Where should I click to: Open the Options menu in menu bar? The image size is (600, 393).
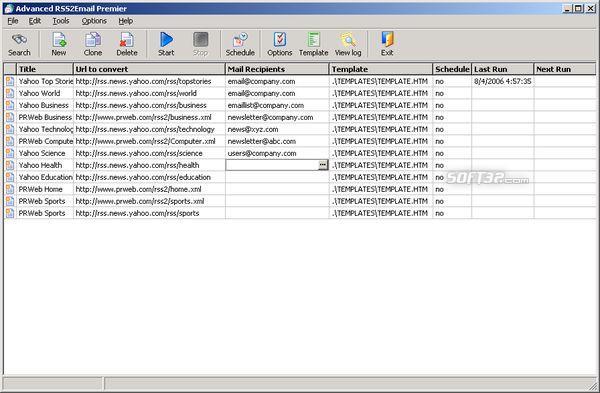tap(94, 21)
